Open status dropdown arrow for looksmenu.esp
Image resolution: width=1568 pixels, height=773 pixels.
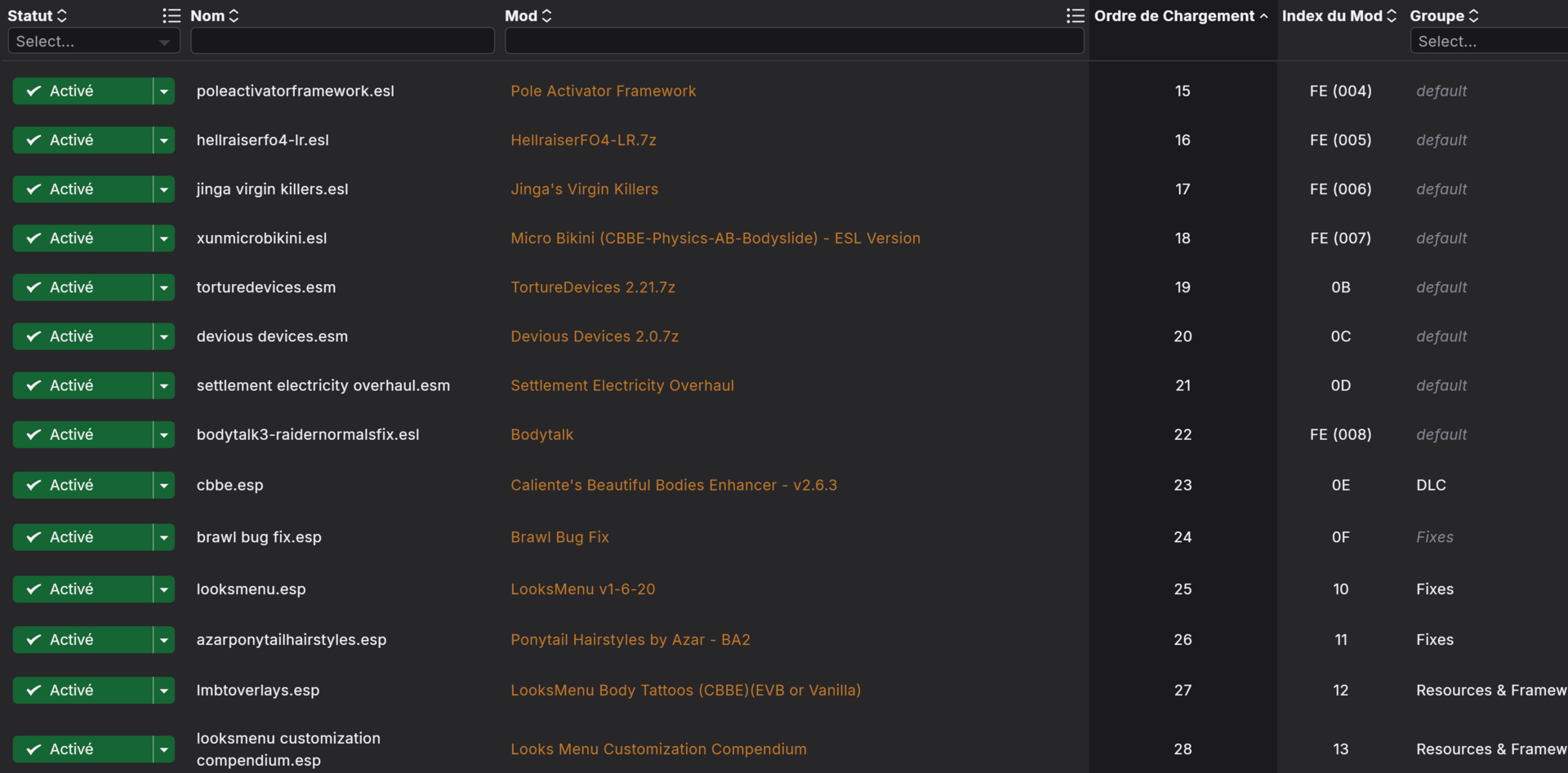click(164, 589)
